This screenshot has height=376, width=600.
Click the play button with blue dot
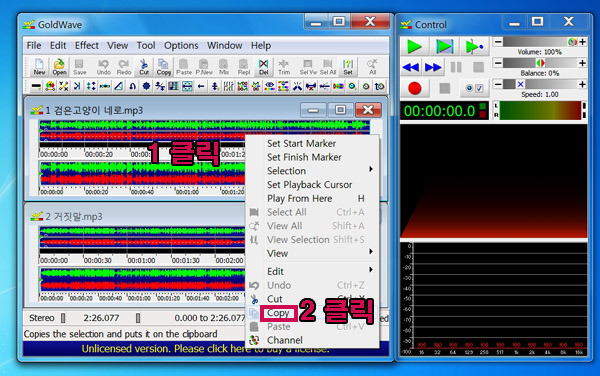coord(474,47)
